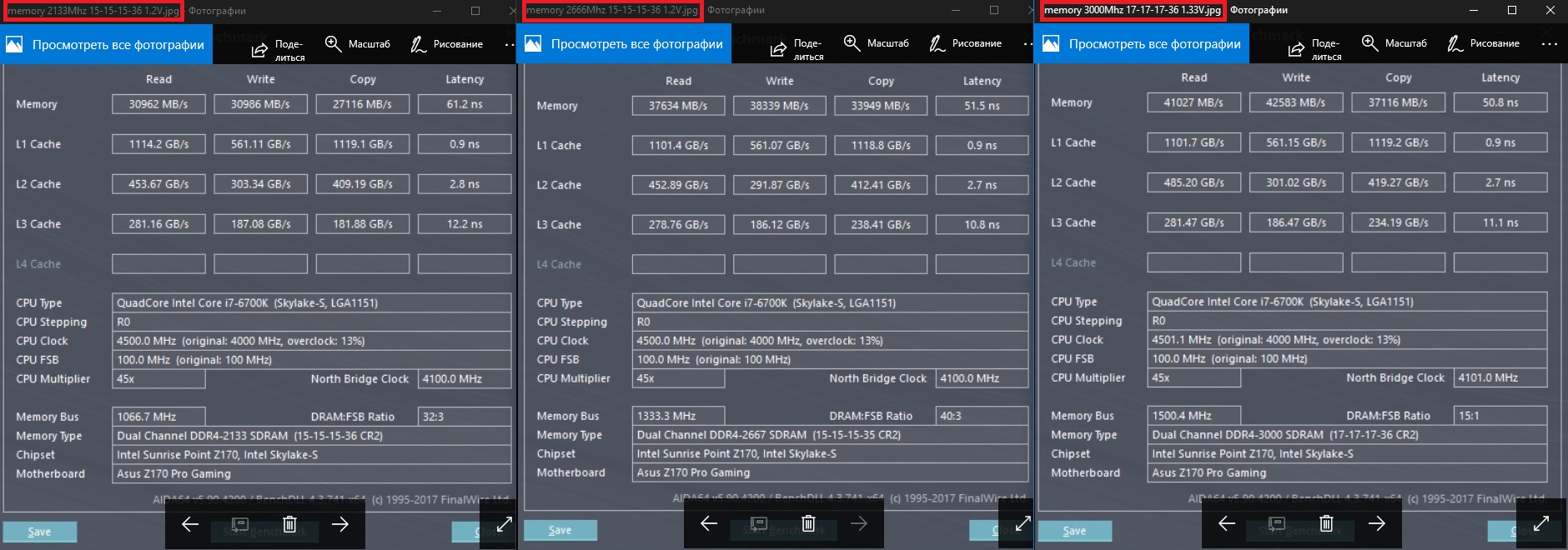This screenshot has height=550, width=1568.
Task: Click the 3000Mhz window title bar filename
Action: [x=1133, y=11]
